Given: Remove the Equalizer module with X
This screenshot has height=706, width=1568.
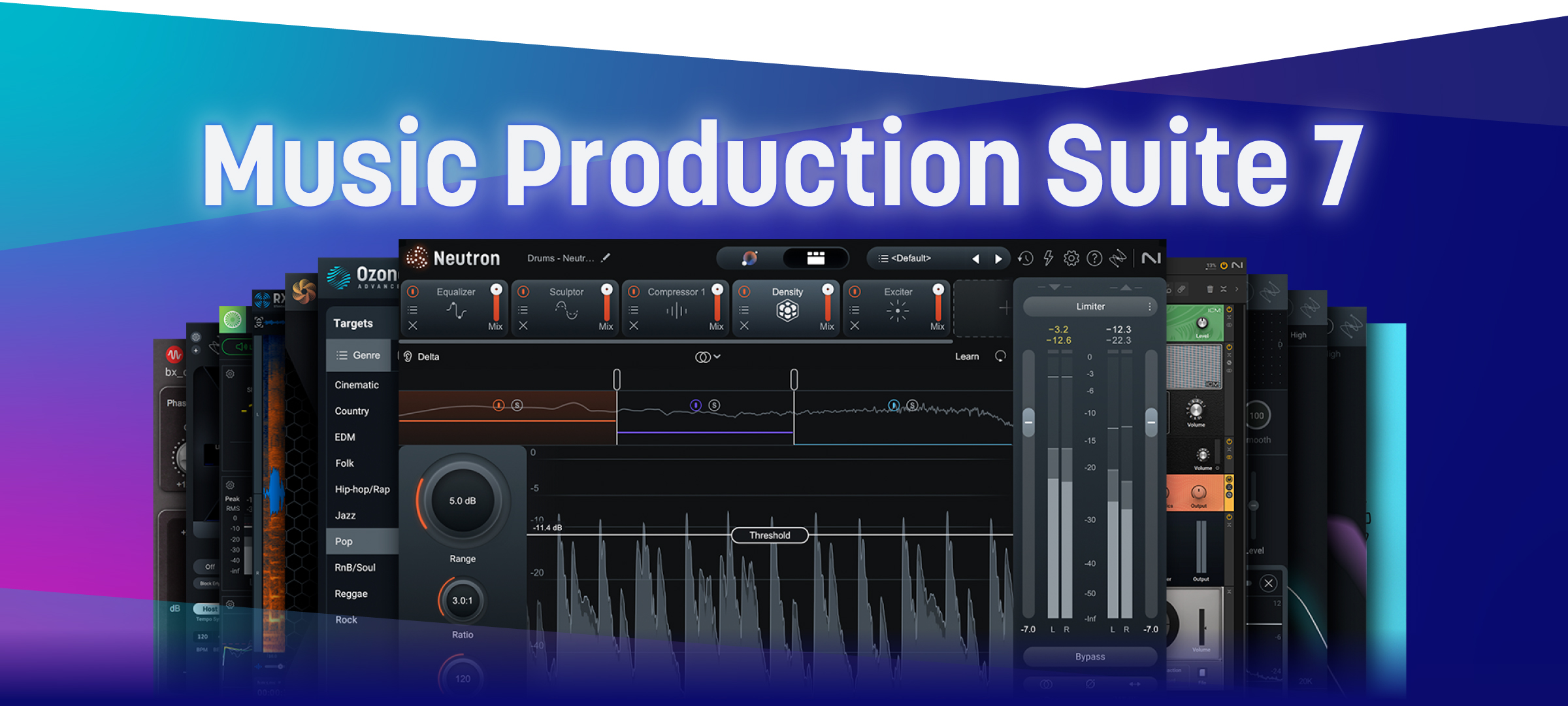Looking at the screenshot, I should (x=413, y=326).
